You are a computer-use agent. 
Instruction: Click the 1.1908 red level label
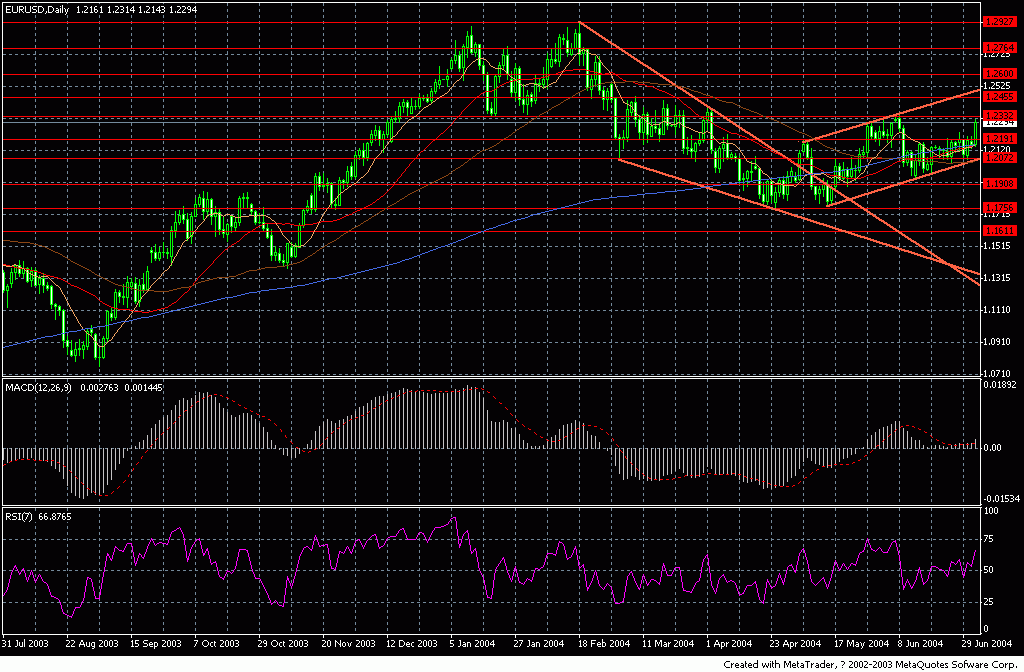pyautogui.click(x=999, y=184)
